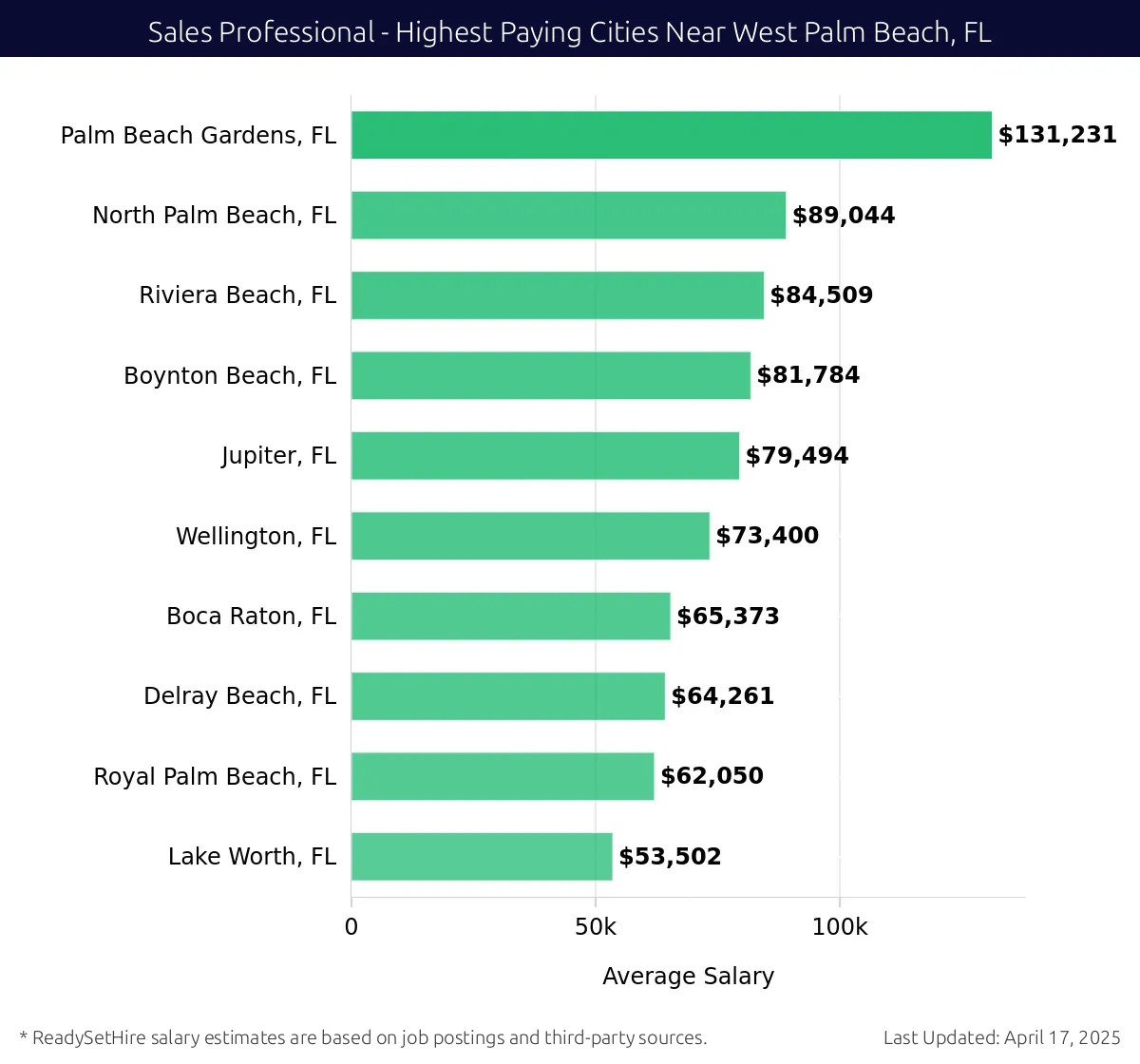Click the $64,261 salary value

point(723,696)
